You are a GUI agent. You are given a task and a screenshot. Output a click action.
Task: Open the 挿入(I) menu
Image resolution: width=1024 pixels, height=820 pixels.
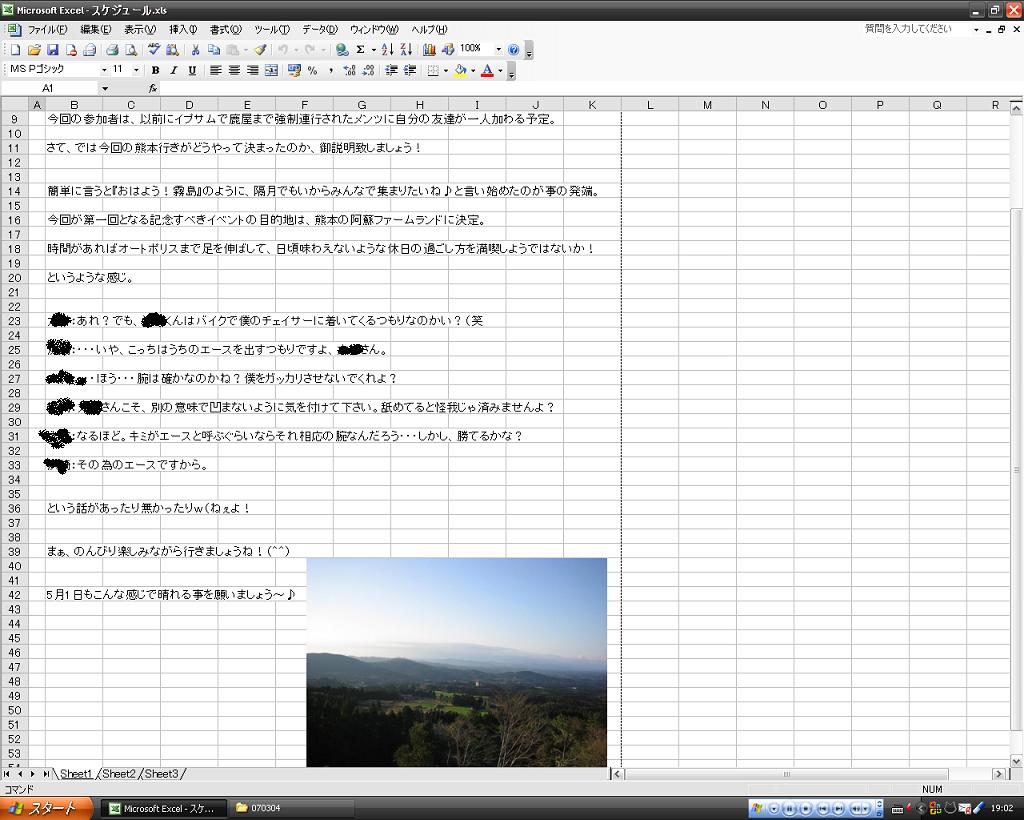click(183, 29)
